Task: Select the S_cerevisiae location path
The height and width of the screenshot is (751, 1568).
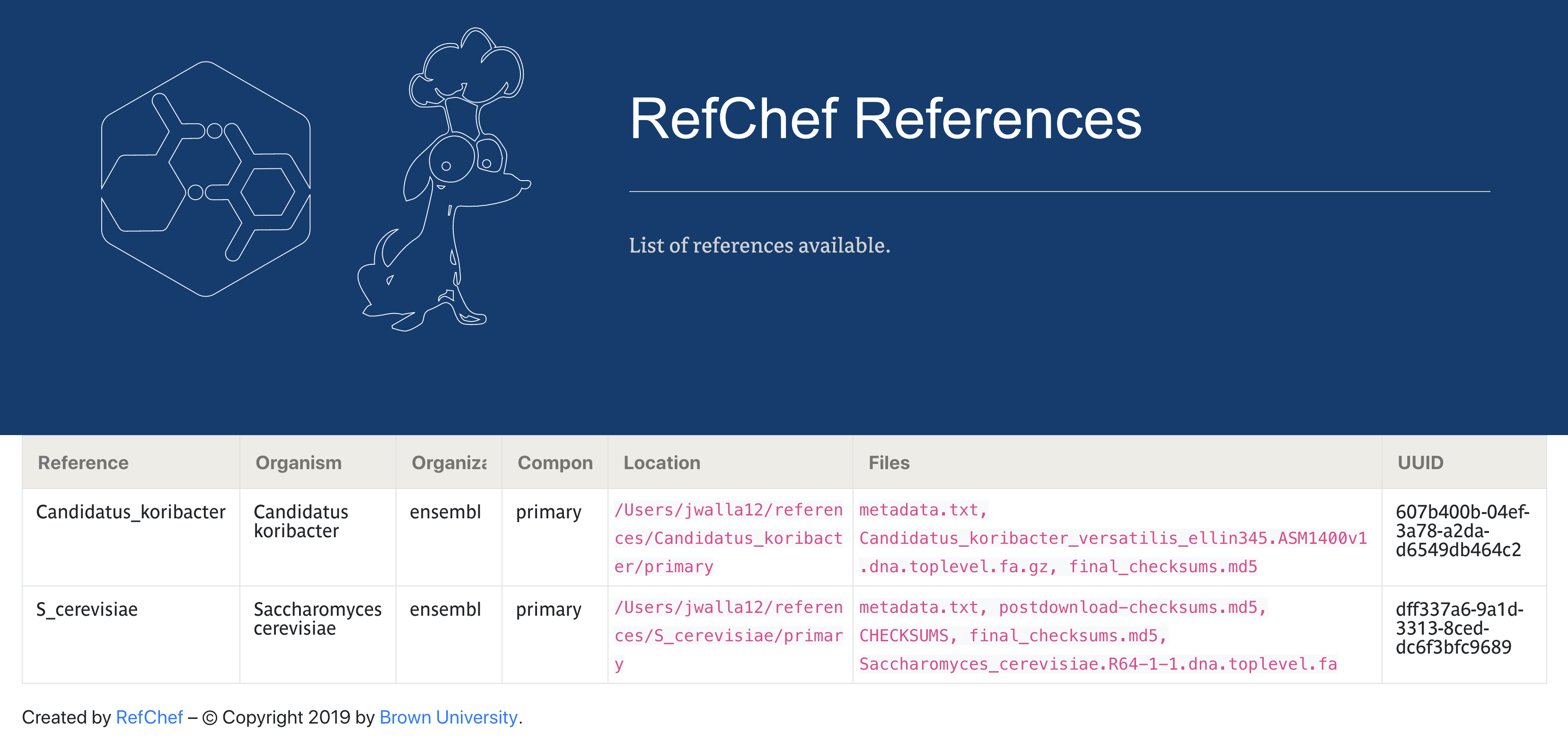Action: point(729,635)
